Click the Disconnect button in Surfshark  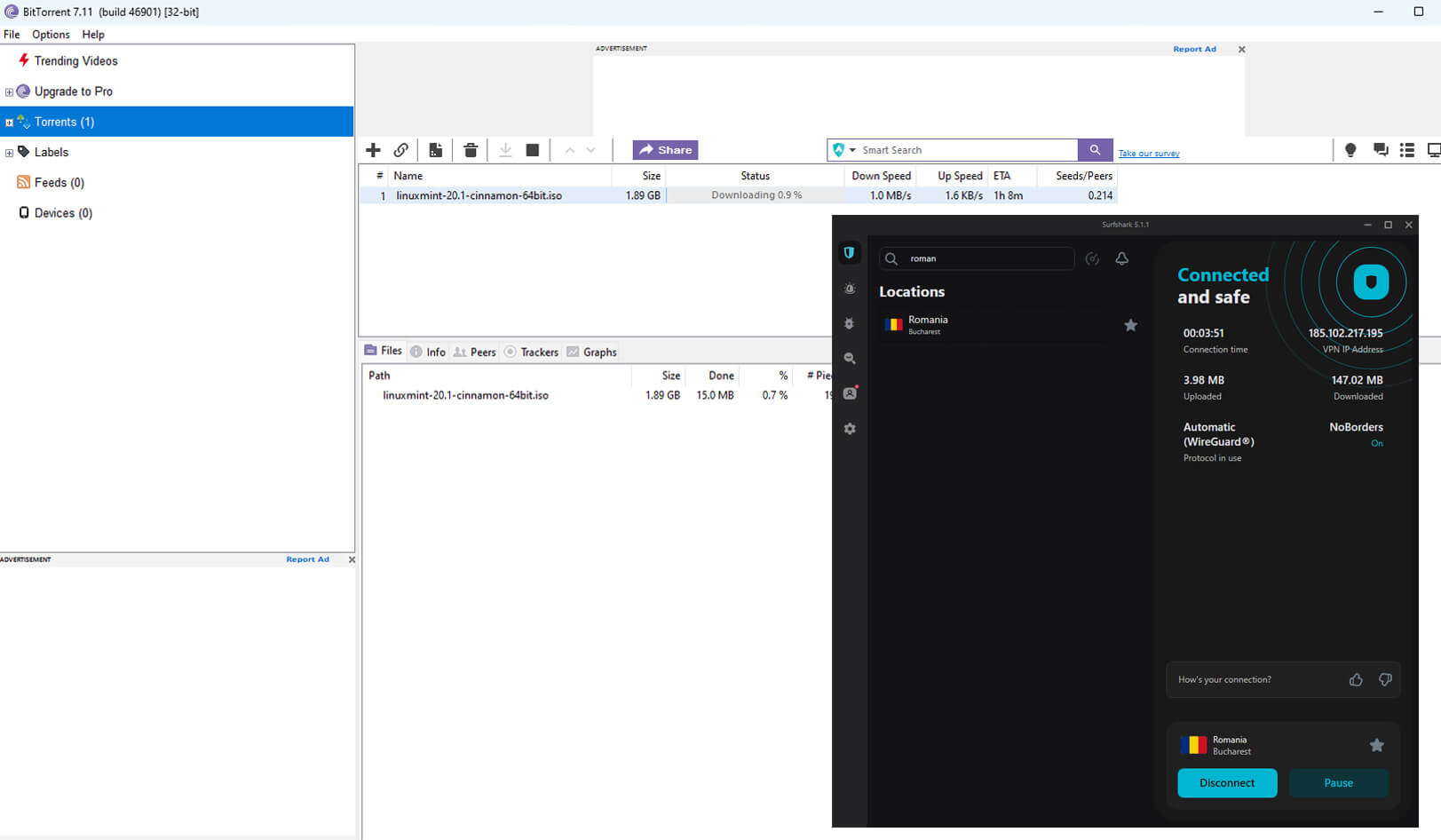pyautogui.click(x=1227, y=783)
